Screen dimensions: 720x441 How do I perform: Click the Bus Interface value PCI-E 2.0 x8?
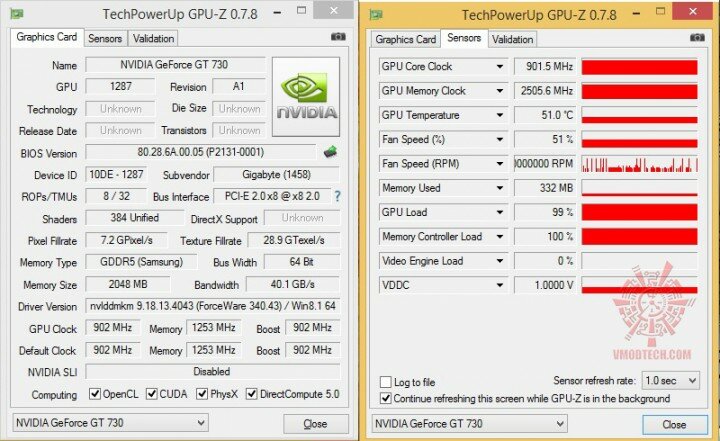[x=272, y=196]
